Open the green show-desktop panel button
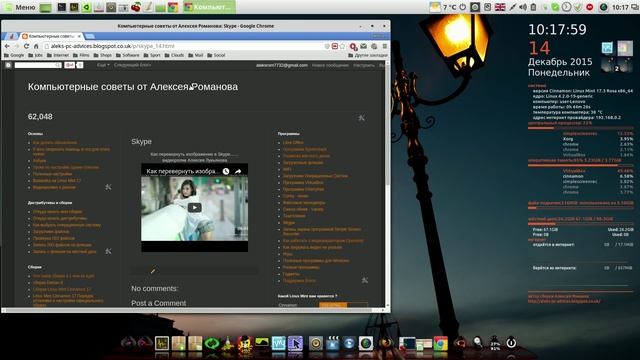Screen dimensions: 640x360 click(45, 7)
